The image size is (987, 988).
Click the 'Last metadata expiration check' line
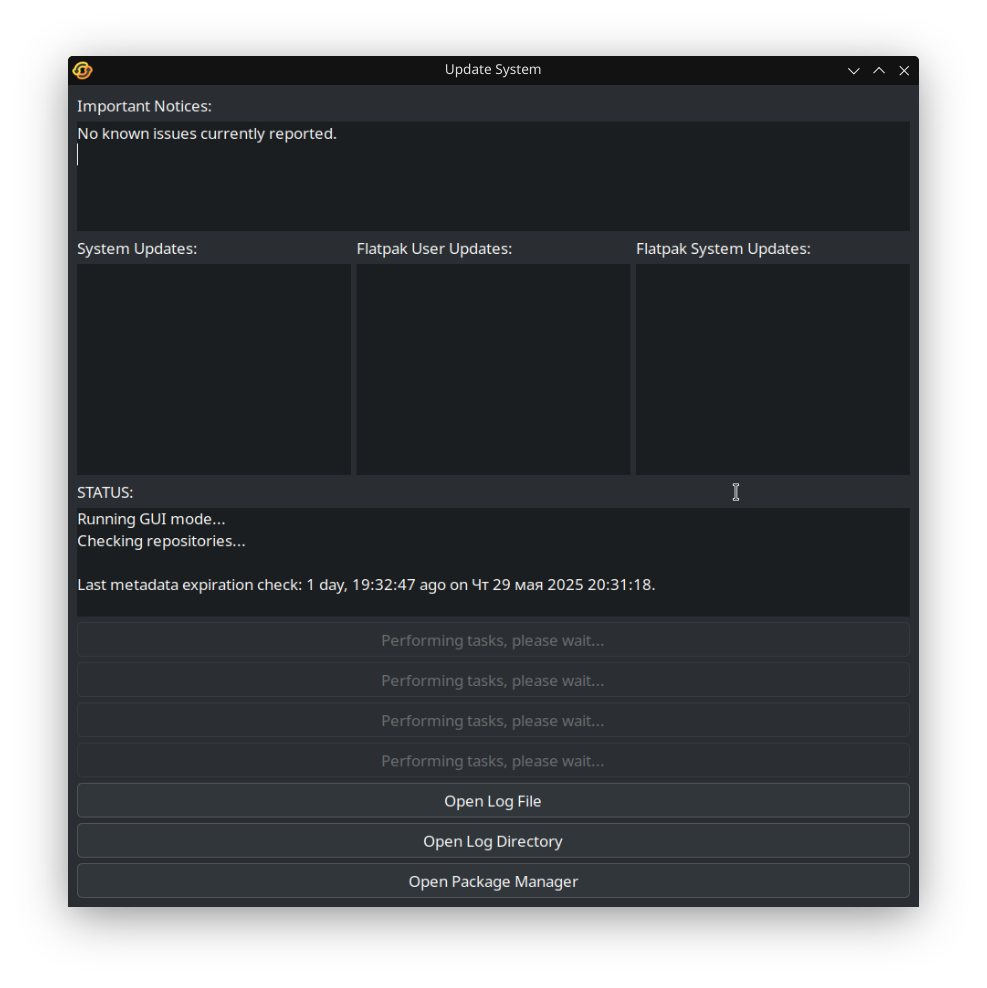point(366,585)
